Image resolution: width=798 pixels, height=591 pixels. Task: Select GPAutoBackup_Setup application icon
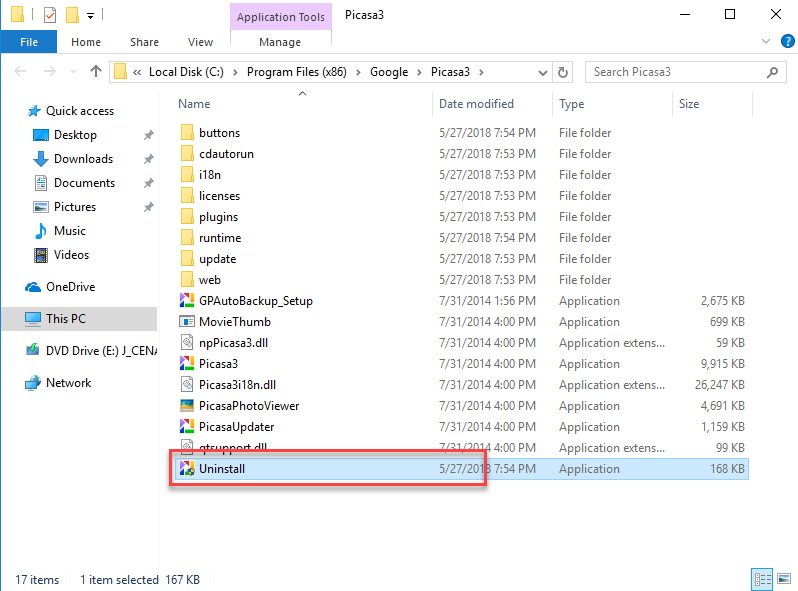click(187, 300)
